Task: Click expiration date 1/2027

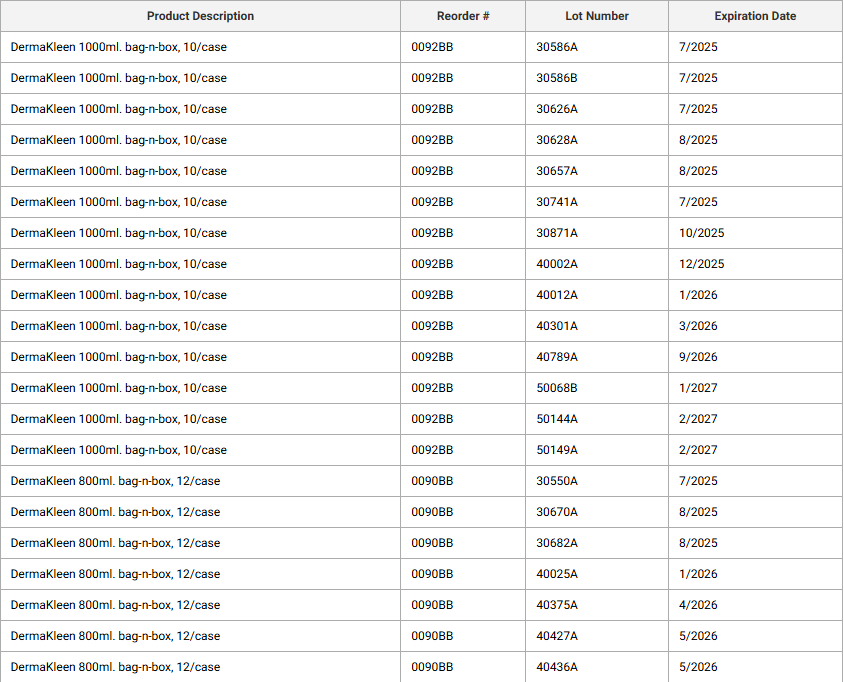Action: 698,388
